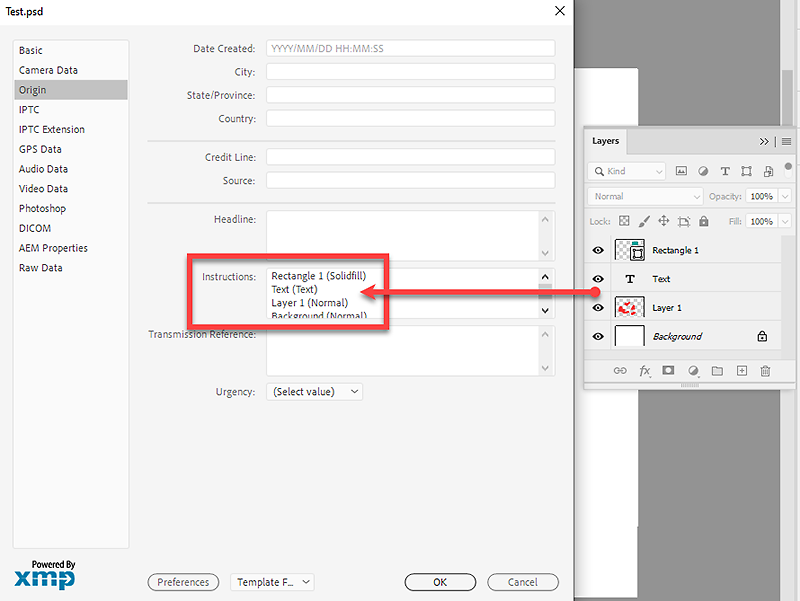Click the smart object filter icon
Image resolution: width=800 pixels, height=601 pixels.
[768, 171]
